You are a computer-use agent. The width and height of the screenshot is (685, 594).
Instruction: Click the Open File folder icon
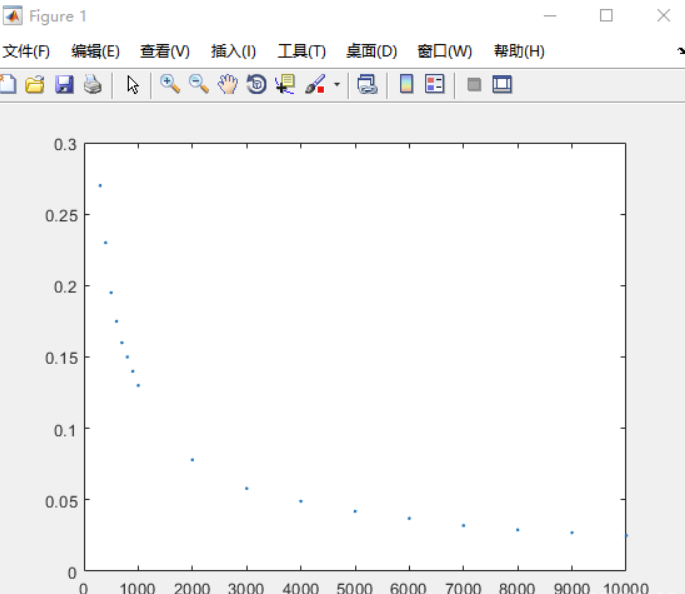click(35, 85)
